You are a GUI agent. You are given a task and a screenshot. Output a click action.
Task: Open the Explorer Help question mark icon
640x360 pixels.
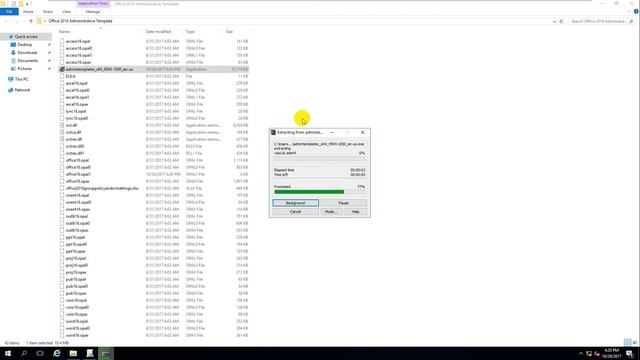pyautogui.click(x=636, y=12)
